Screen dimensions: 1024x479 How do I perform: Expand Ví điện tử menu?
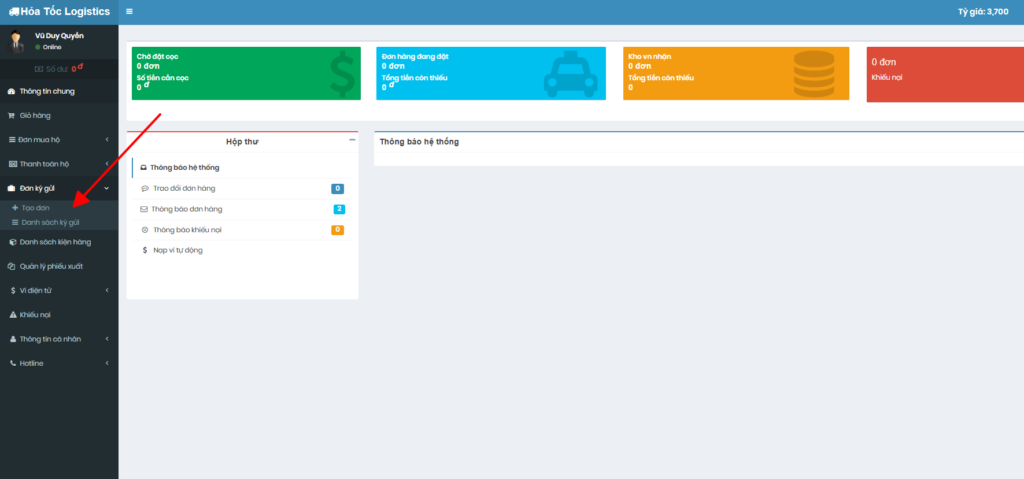59,291
